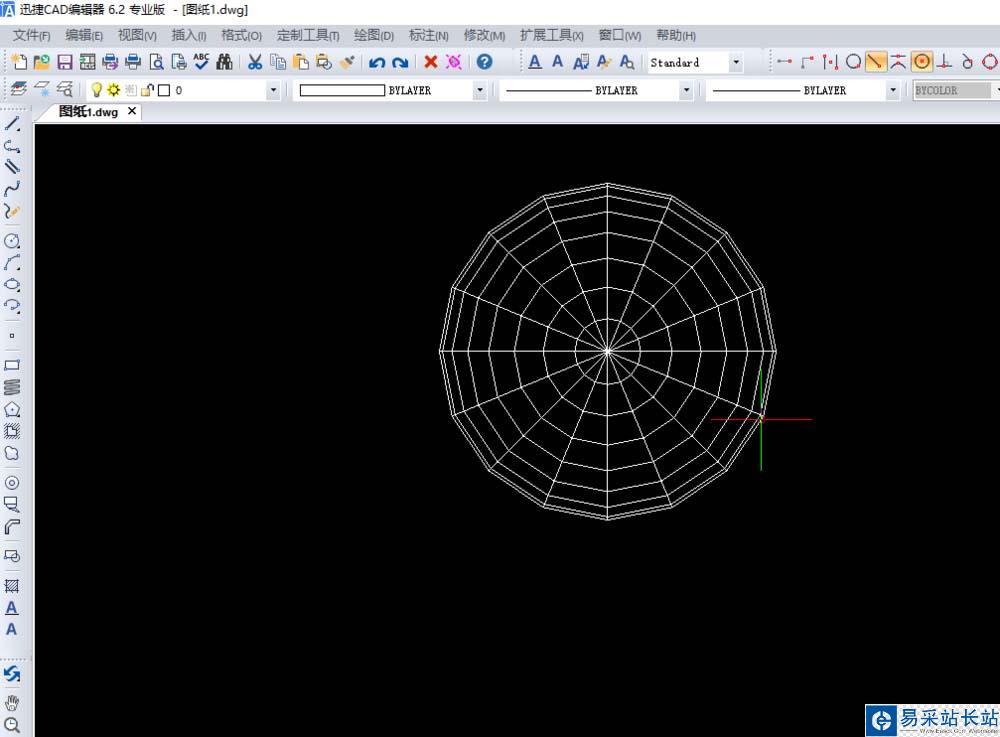
Task: Toggle the highlighted Nearest snap button
Action: (x=876, y=62)
